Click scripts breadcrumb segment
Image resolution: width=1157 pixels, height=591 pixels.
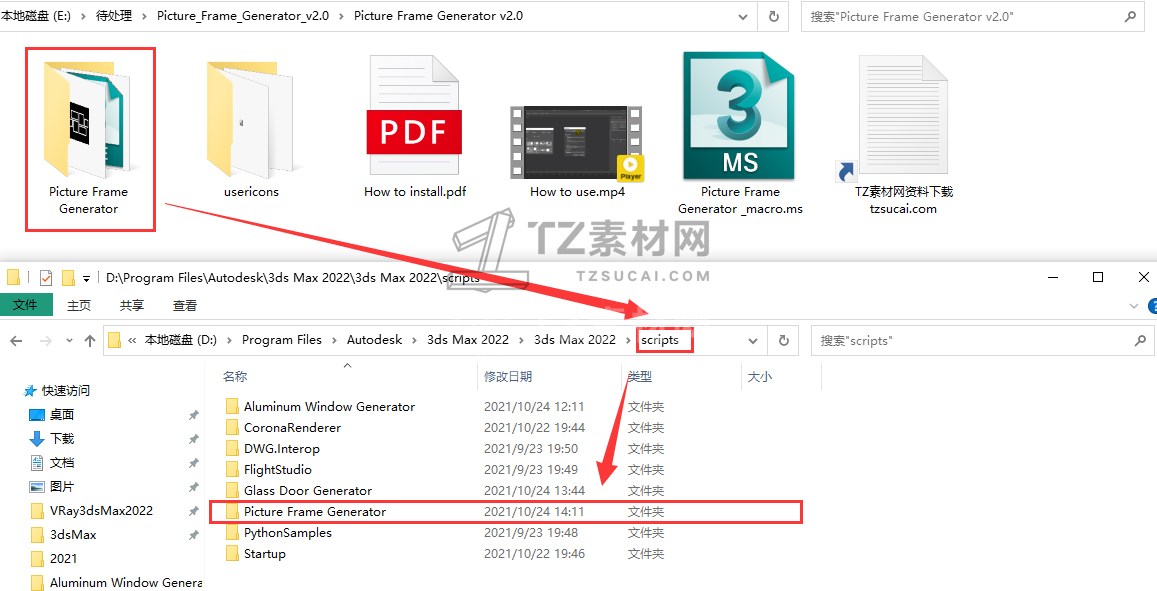point(660,340)
